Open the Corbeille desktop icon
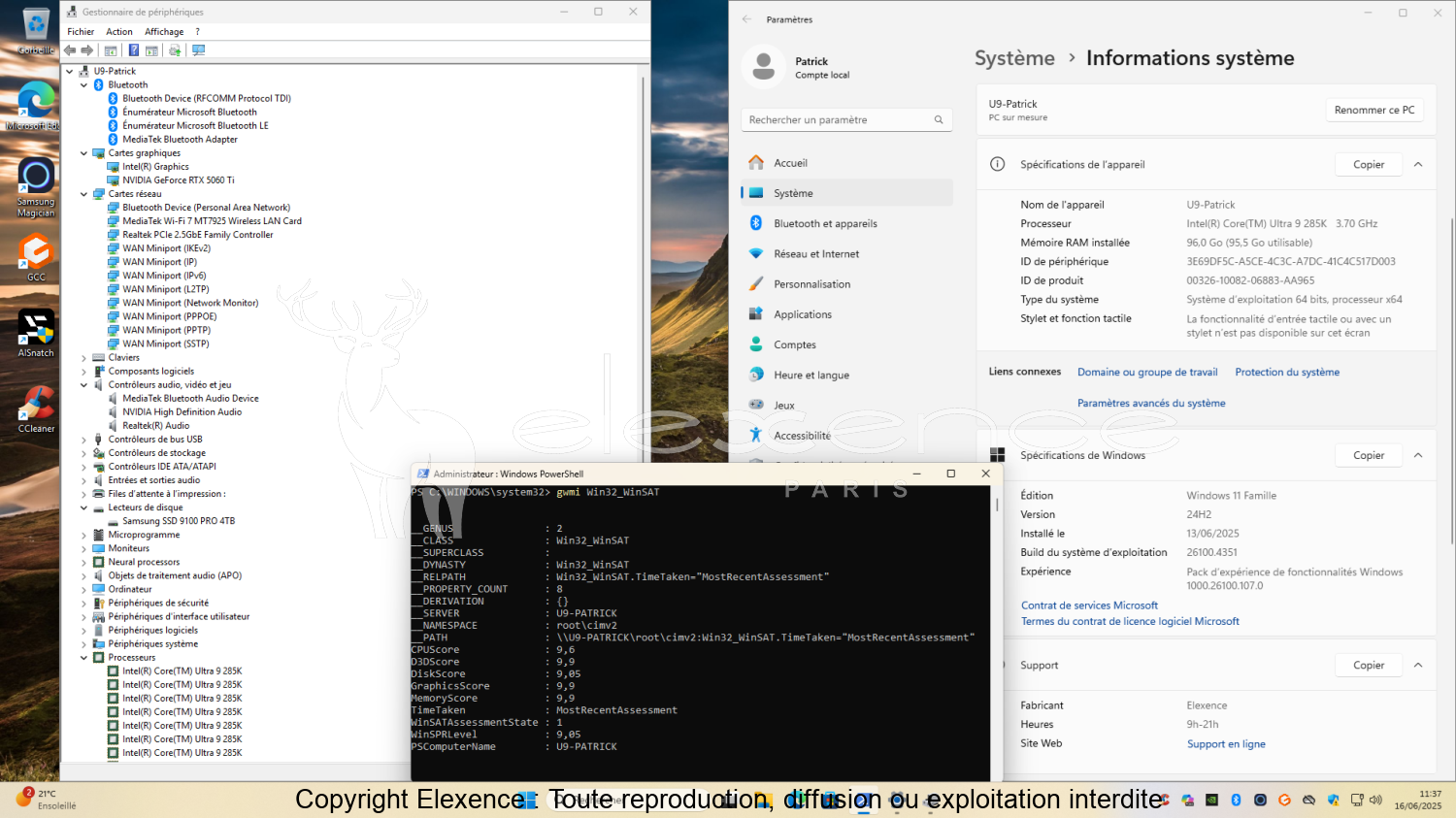This screenshot has width=1456, height=818. (x=36, y=31)
